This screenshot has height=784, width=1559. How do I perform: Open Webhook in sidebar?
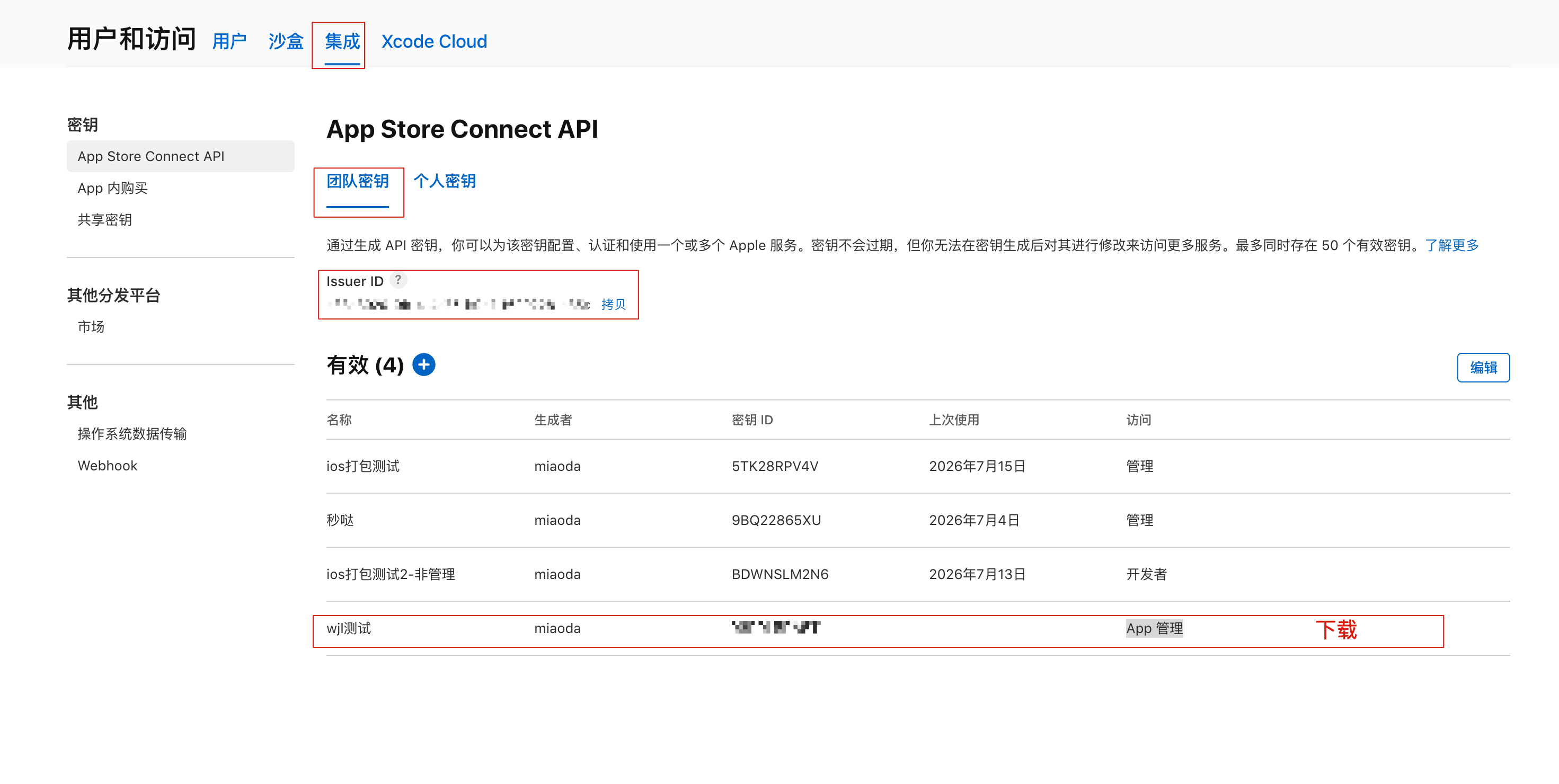[x=107, y=465]
